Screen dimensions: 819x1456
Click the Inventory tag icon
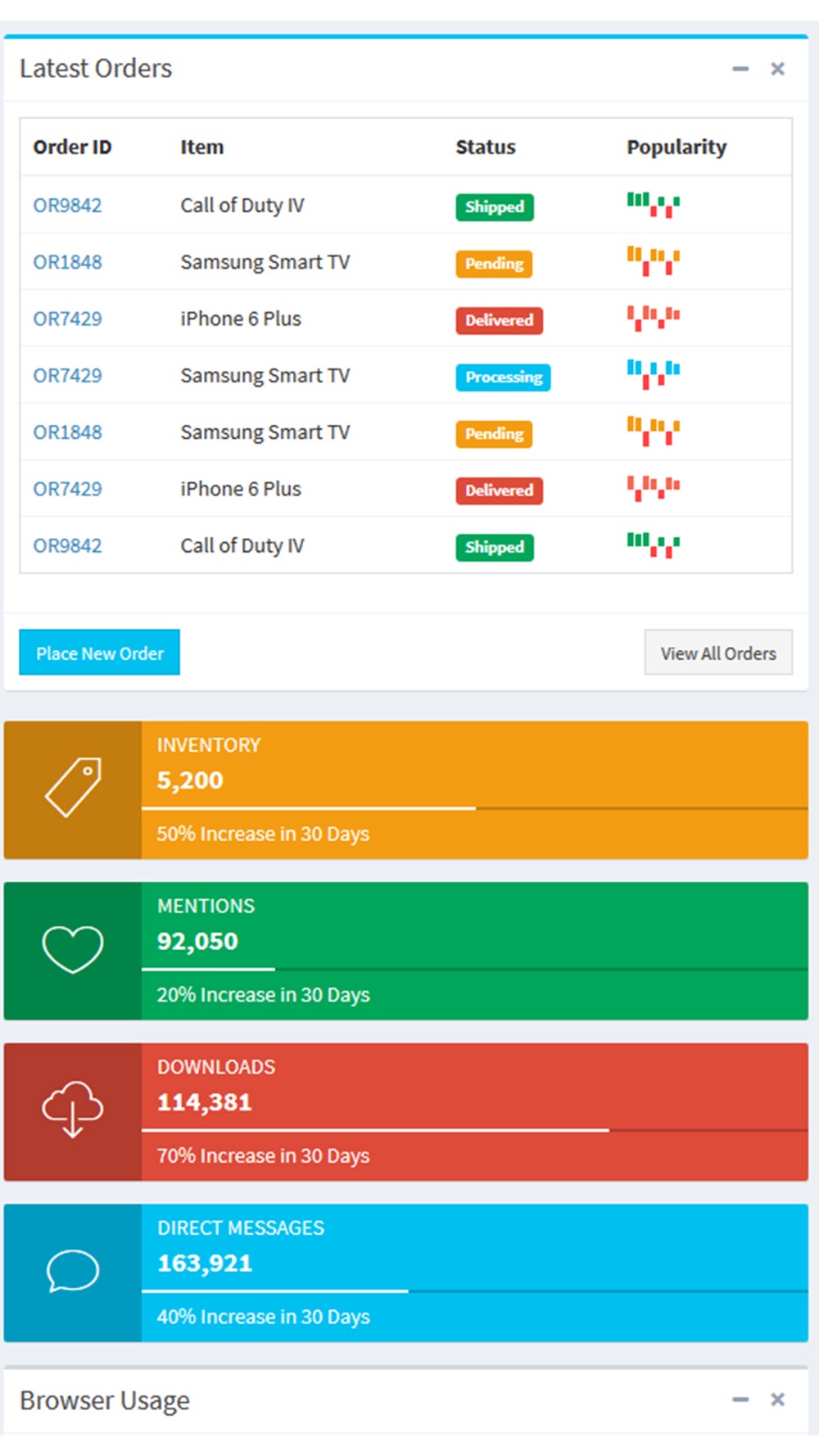(73, 788)
